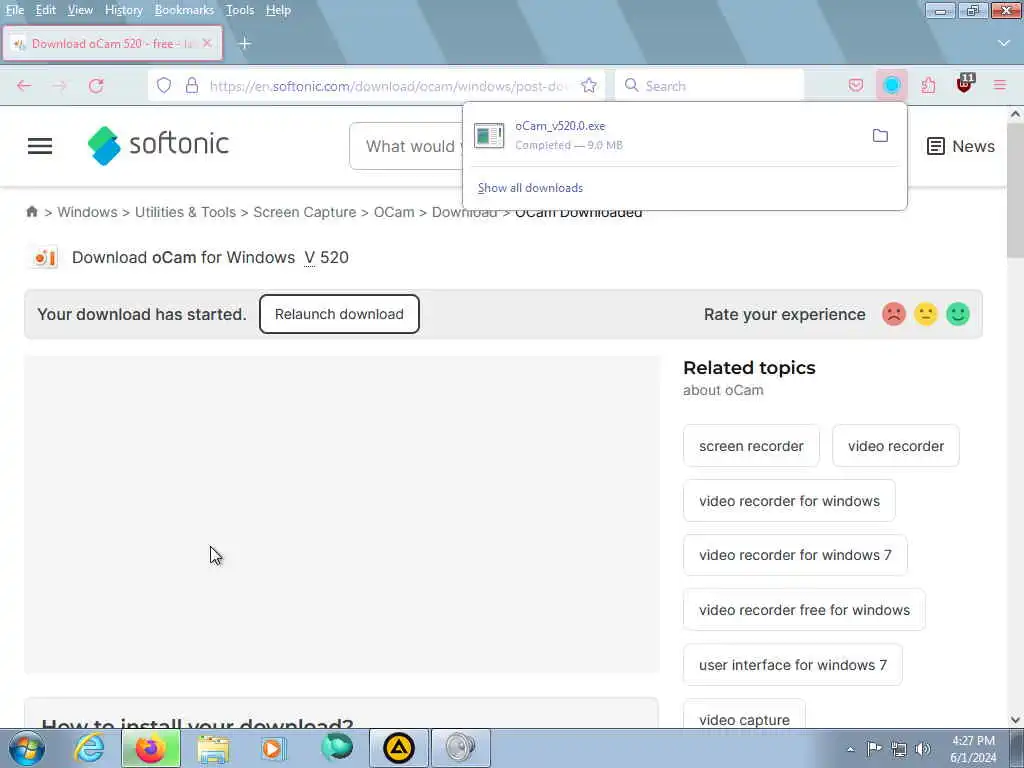Toggle the downloads toolbar button
Screen dimensions: 1024x768
pyautogui.click(x=891, y=86)
